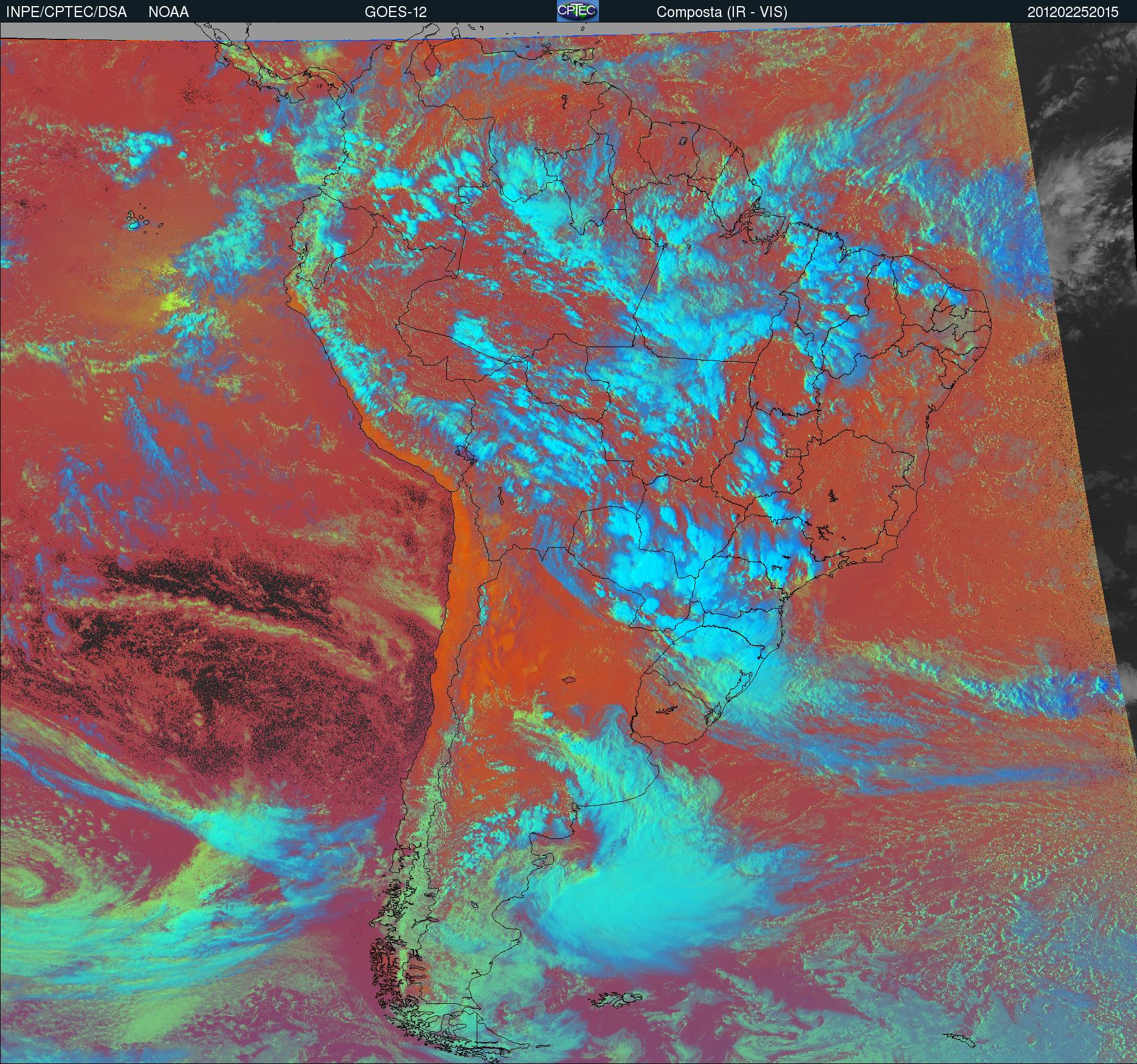The image size is (1137, 1064).
Task: Click the CPTEC logo in header
Action: click(x=578, y=11)
